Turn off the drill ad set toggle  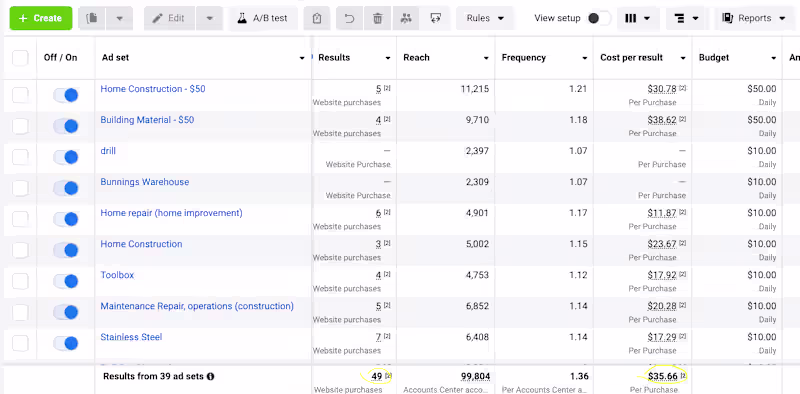(x=66, y=157)
